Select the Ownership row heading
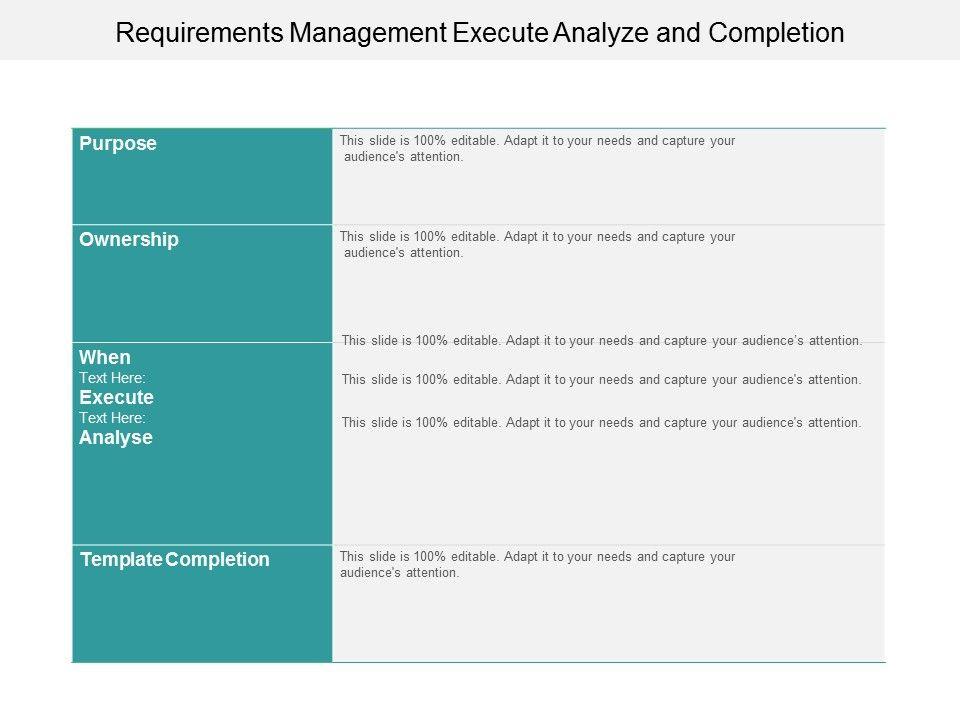 click(129, 240)
